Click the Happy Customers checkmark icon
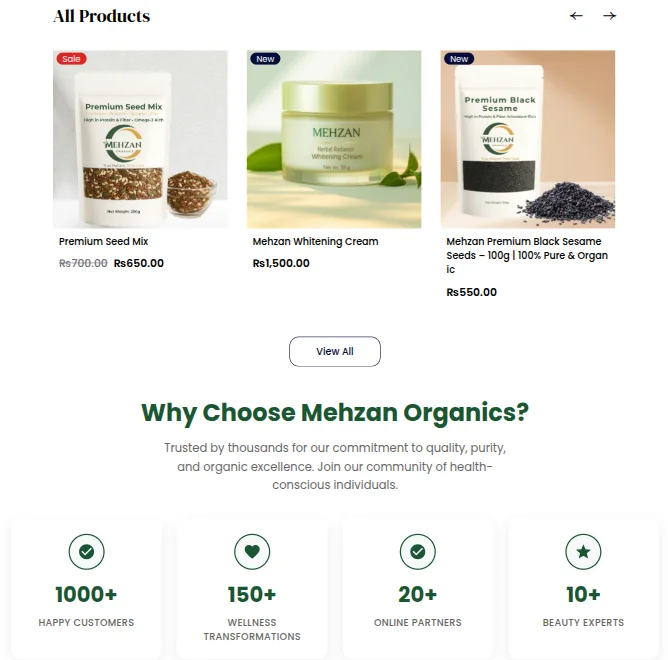 click(x=86, y=551)
